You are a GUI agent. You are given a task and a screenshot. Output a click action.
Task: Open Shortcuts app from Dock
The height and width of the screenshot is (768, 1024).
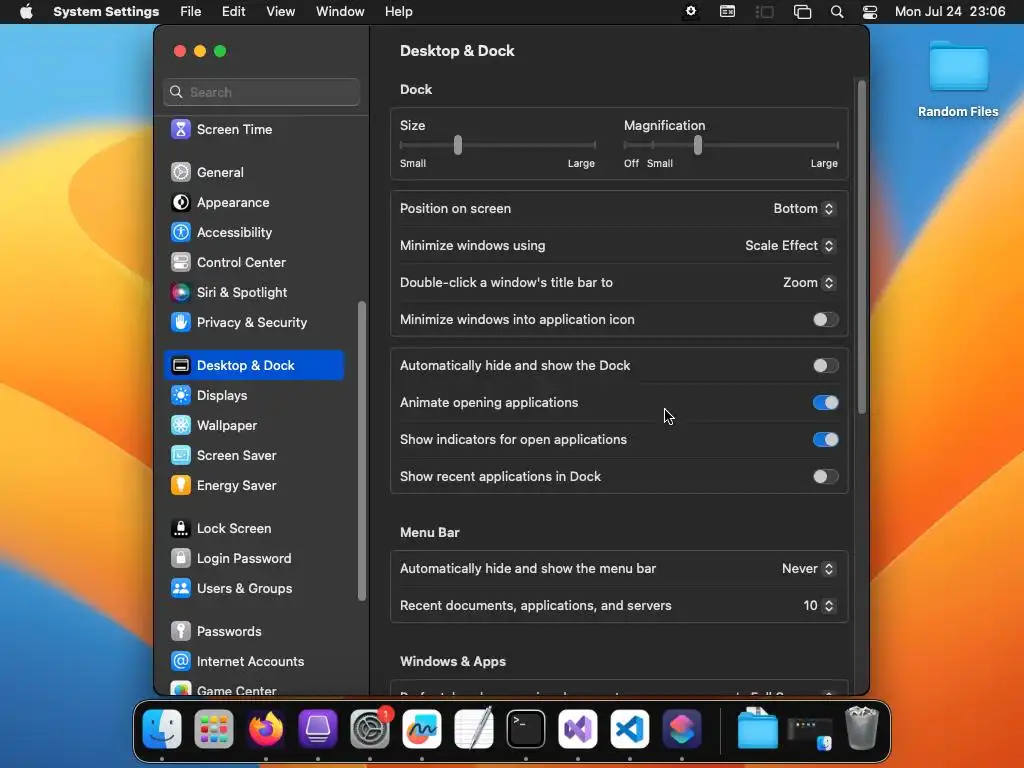682,729
